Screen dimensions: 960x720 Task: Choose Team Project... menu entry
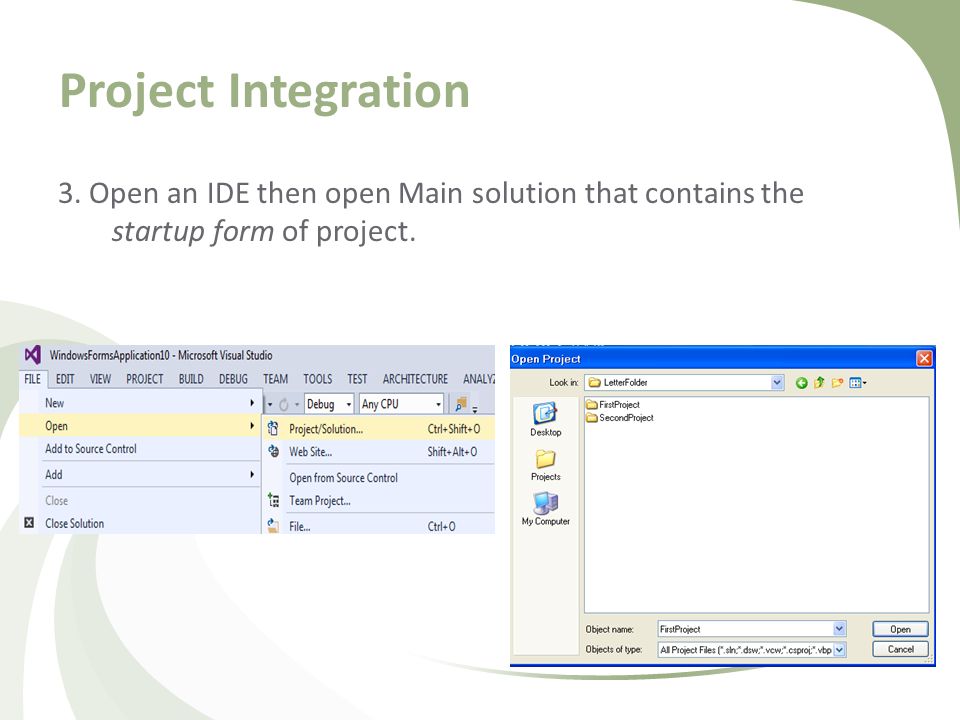[x=378, y=500]
